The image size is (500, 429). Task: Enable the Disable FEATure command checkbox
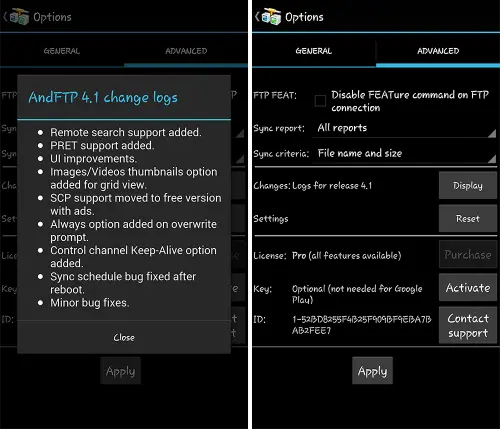320,101
